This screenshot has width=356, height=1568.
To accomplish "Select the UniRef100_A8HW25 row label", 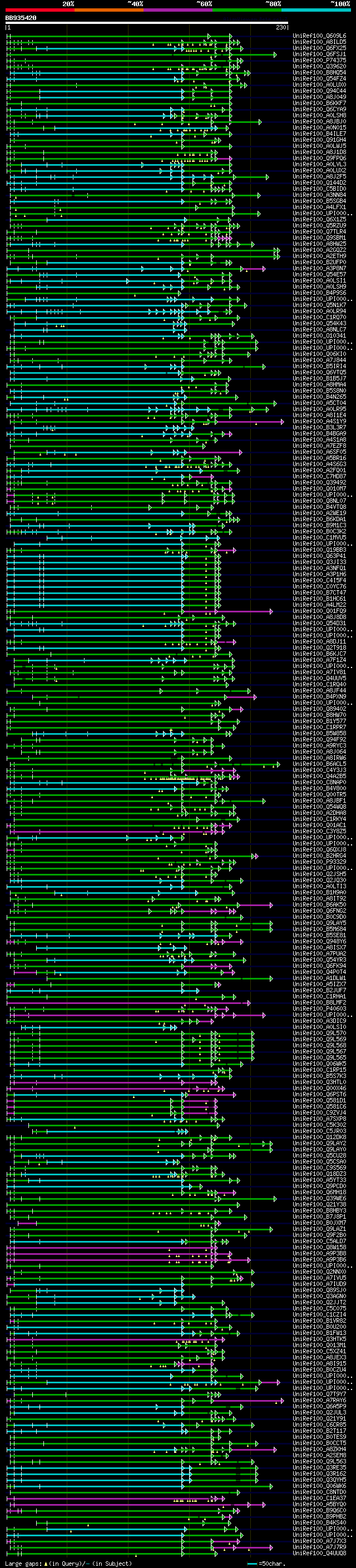I will tap(319, 244).
